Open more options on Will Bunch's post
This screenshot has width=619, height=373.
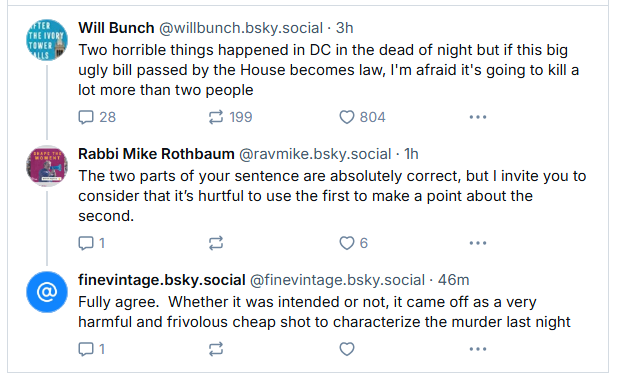click(x=478, y=117)
